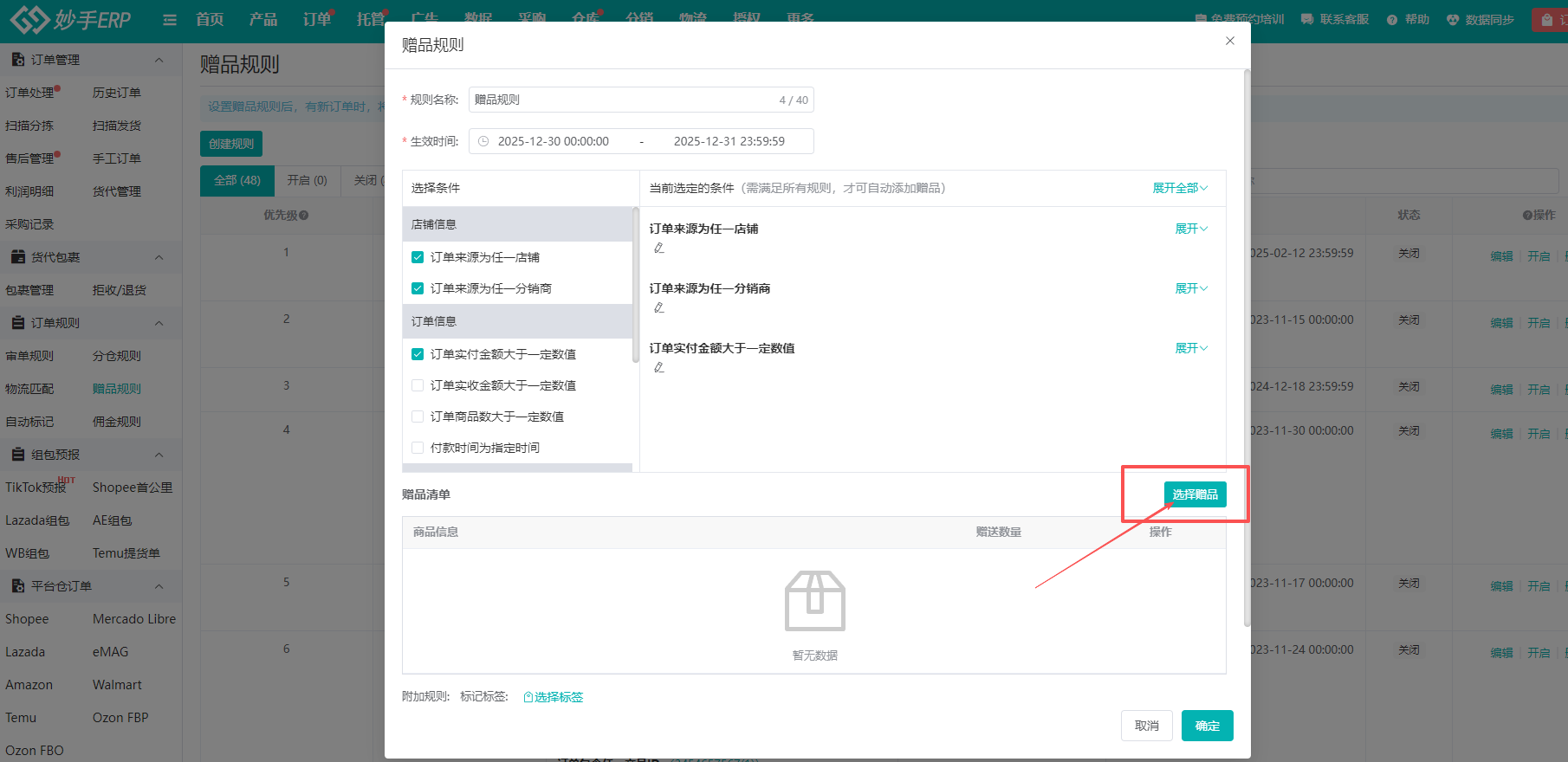
Task: Click the 平台仓订单 sidebar section icon
Action: (17, 586)
